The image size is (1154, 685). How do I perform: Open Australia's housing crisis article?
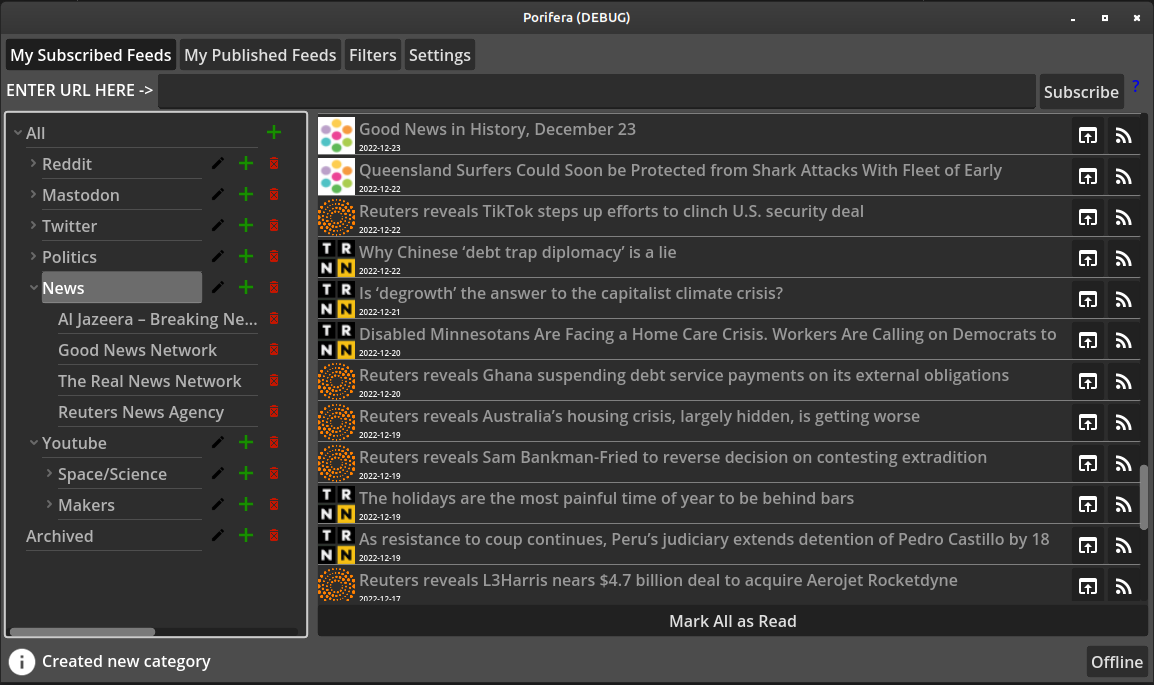coord(640,416)
